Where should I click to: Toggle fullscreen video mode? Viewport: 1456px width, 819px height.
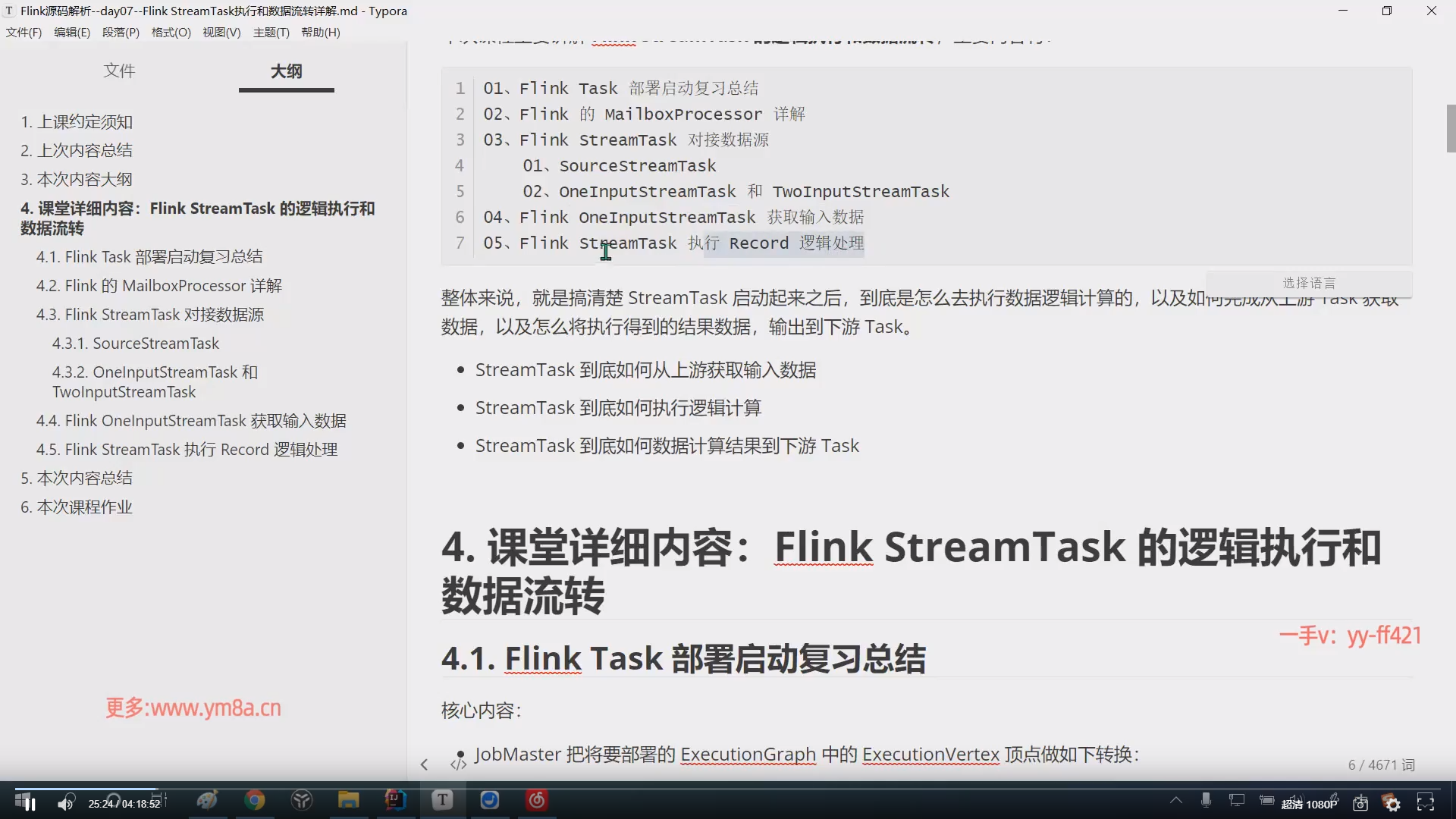coord(1426,802)
